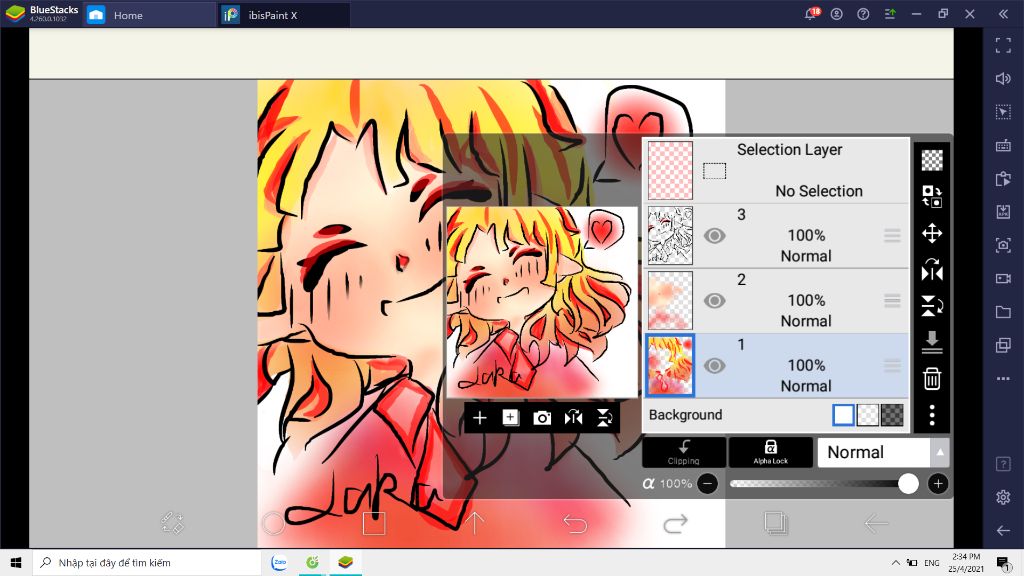Click the taskbar clock and date
The image size is (1024, 576).
pyautogui.click(x=966, y=562)
